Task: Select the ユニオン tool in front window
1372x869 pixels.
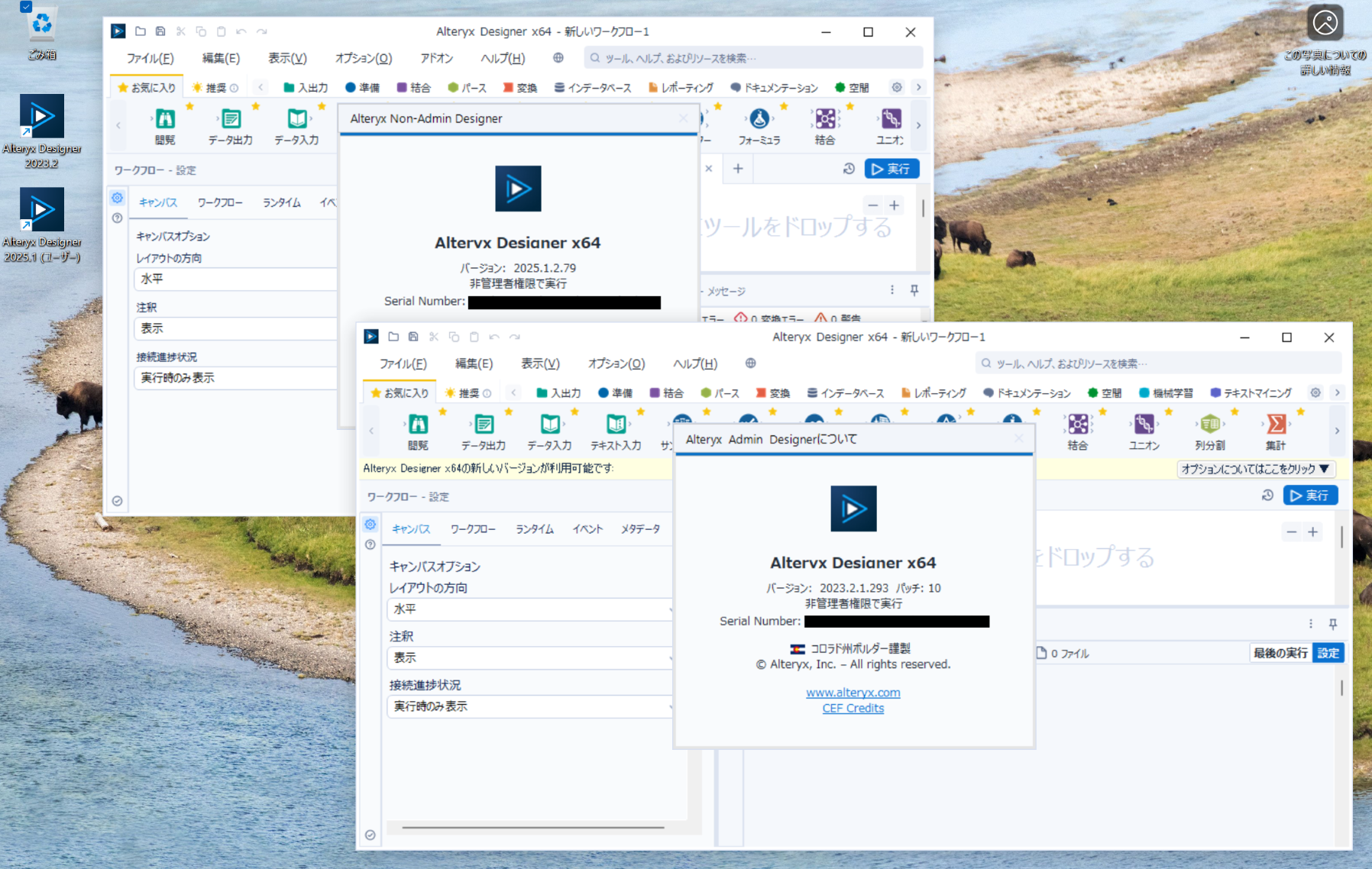Action: point(1144,431)
